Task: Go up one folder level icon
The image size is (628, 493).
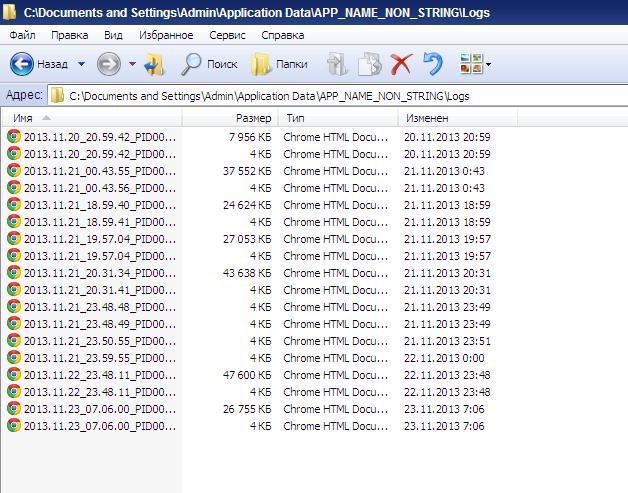Action: coord(154,64)
